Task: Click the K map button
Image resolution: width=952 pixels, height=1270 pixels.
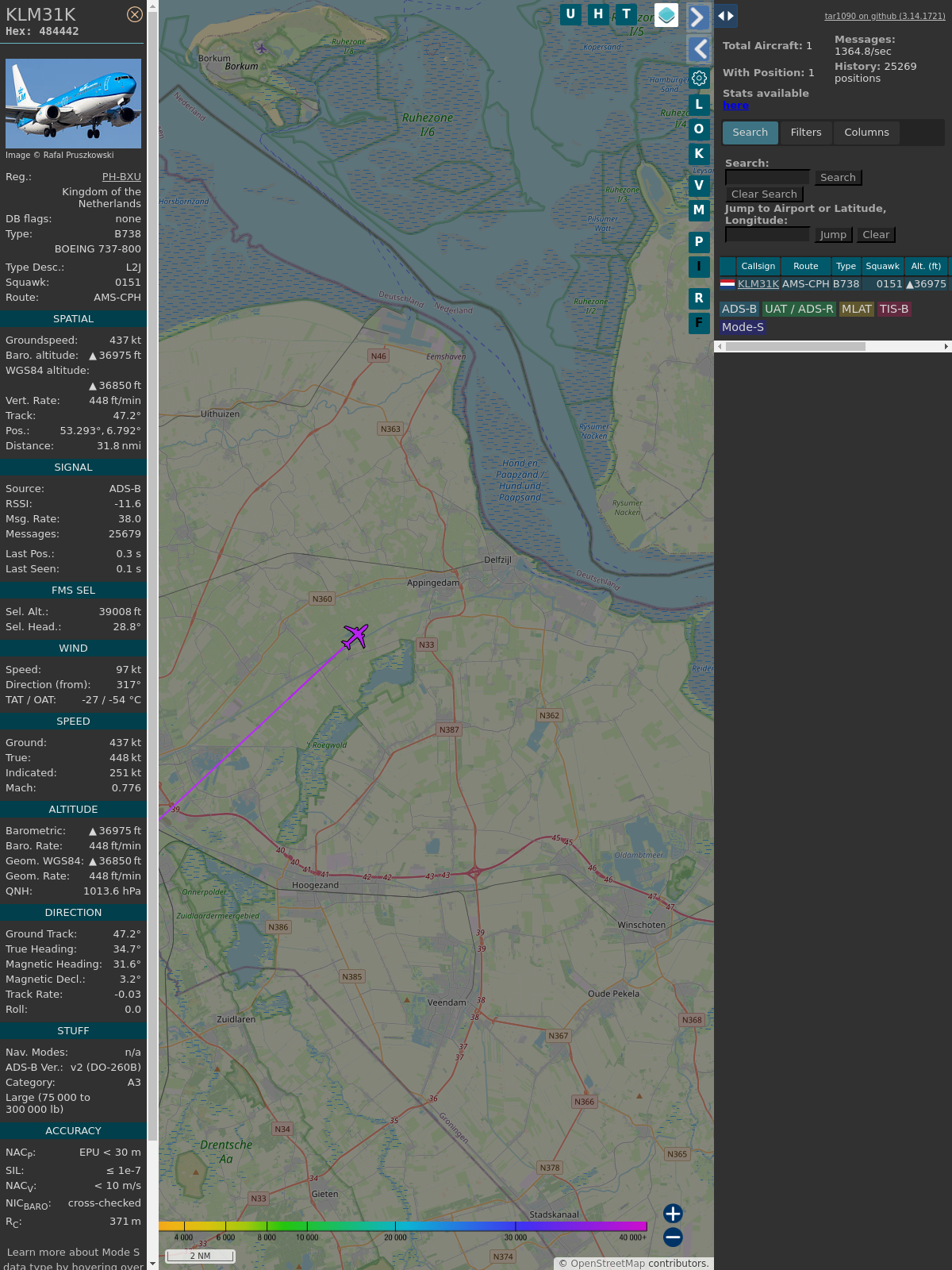Action: pyautogui.click(x=699, y=154)
